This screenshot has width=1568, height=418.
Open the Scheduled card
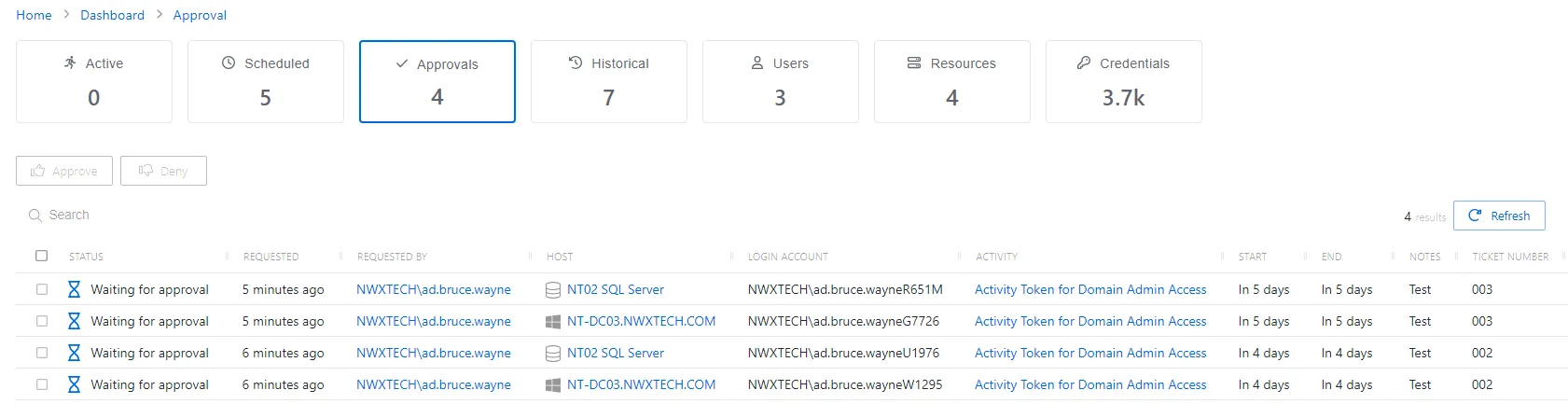point(266,81)
